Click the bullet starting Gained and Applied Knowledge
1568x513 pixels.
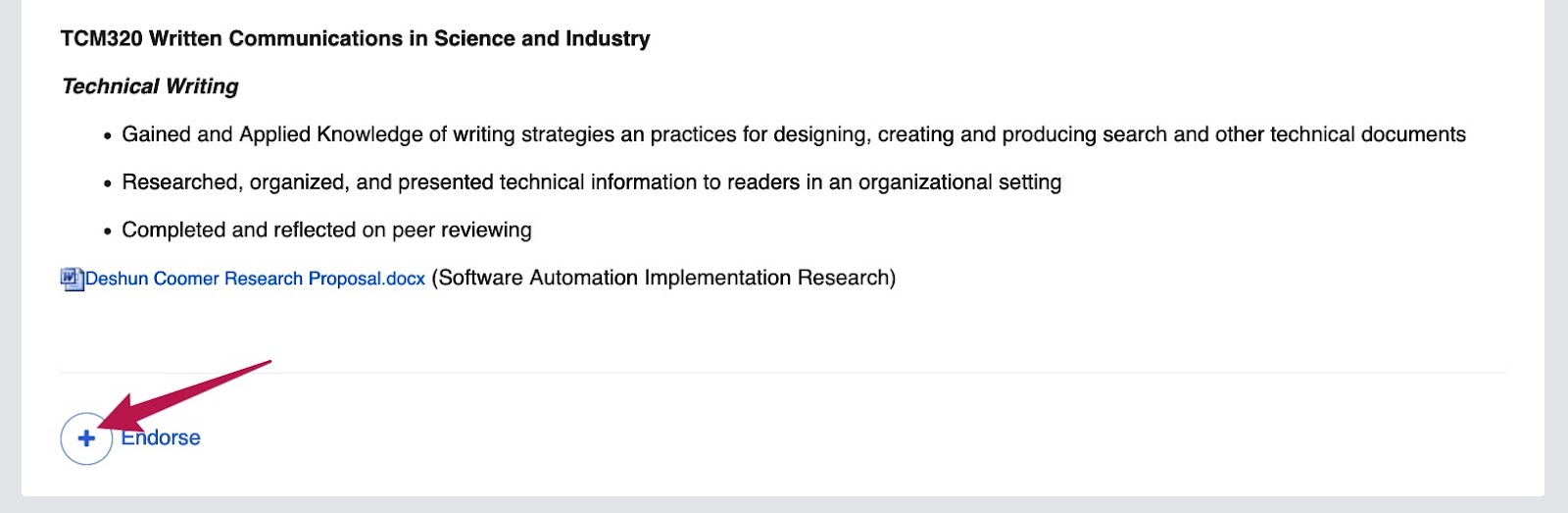[794, 134]
